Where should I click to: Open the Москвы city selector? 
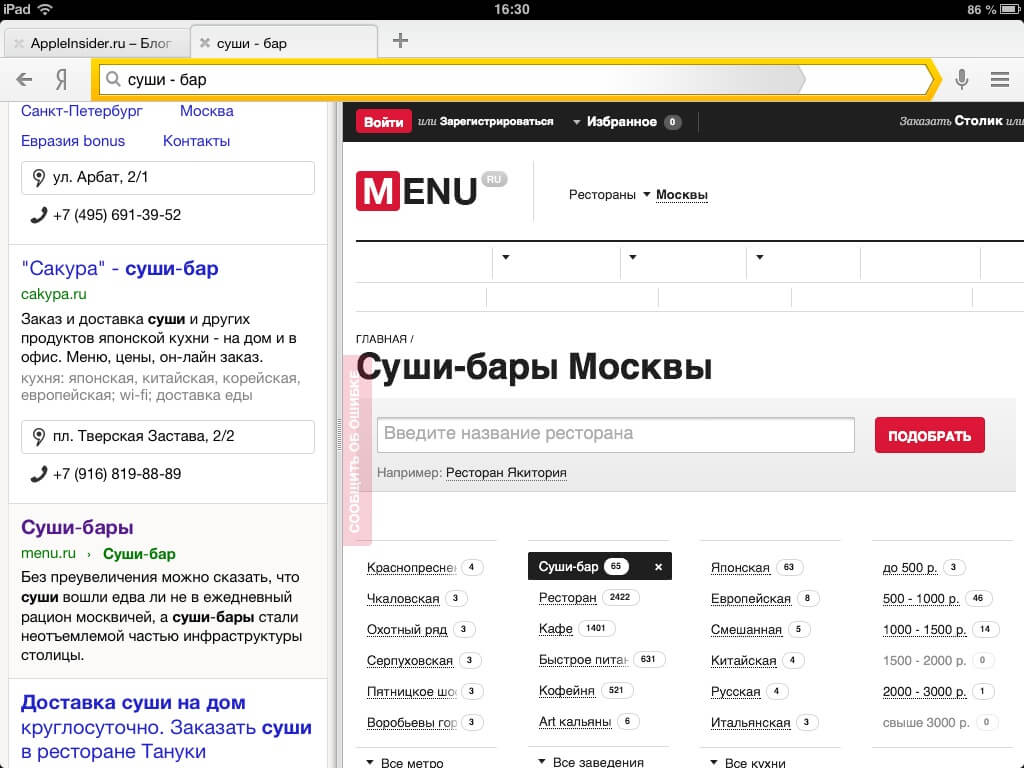[x=681, y=195]
